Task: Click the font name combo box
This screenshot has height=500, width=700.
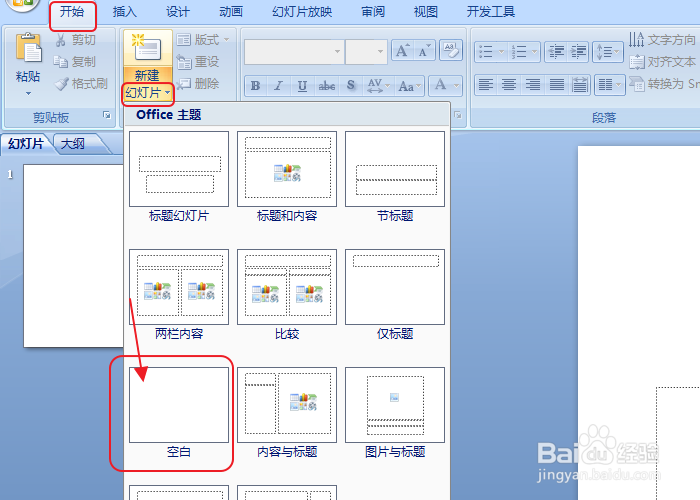Action: click(294, 51)
